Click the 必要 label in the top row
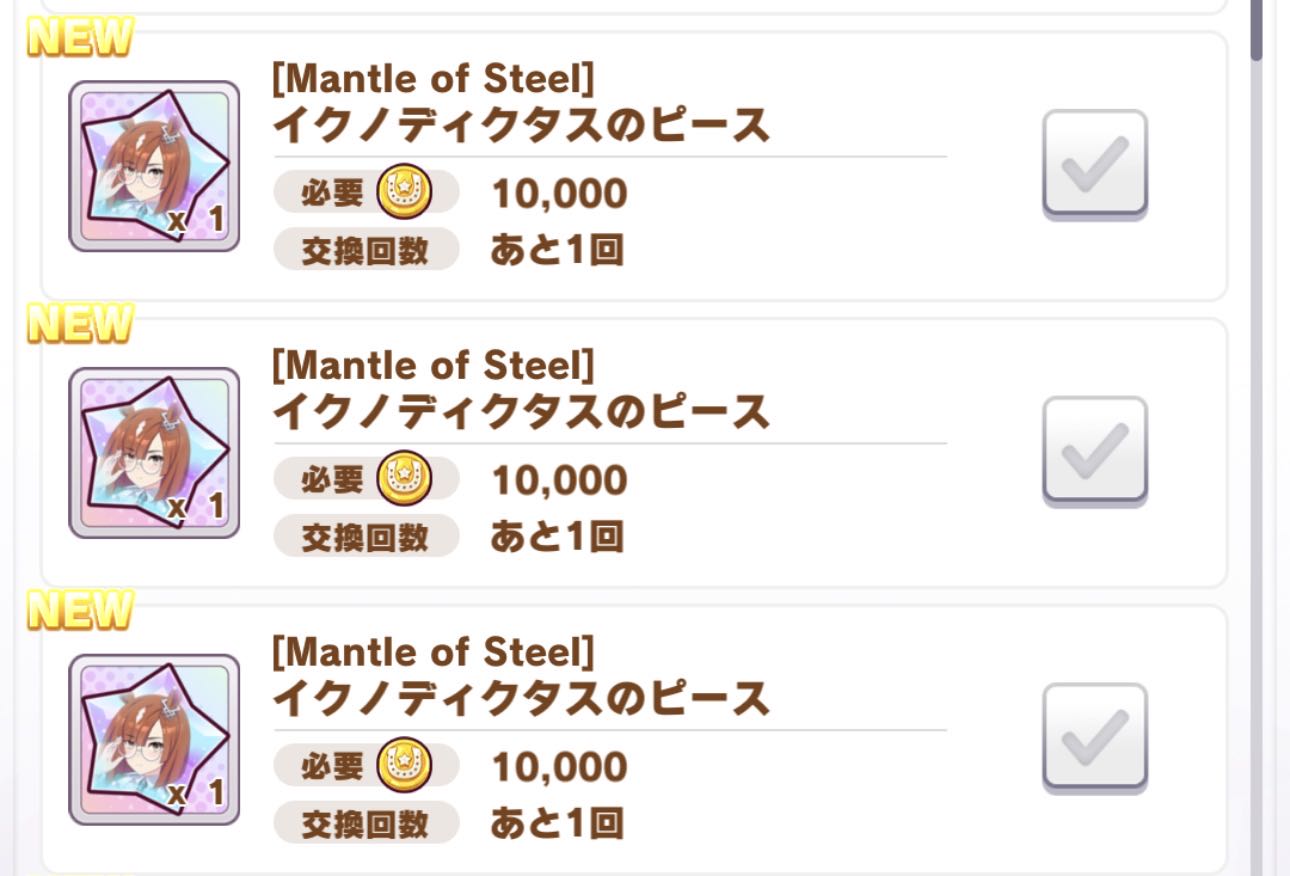Screen dimensions: 1290x876 [x=332, y=192]
